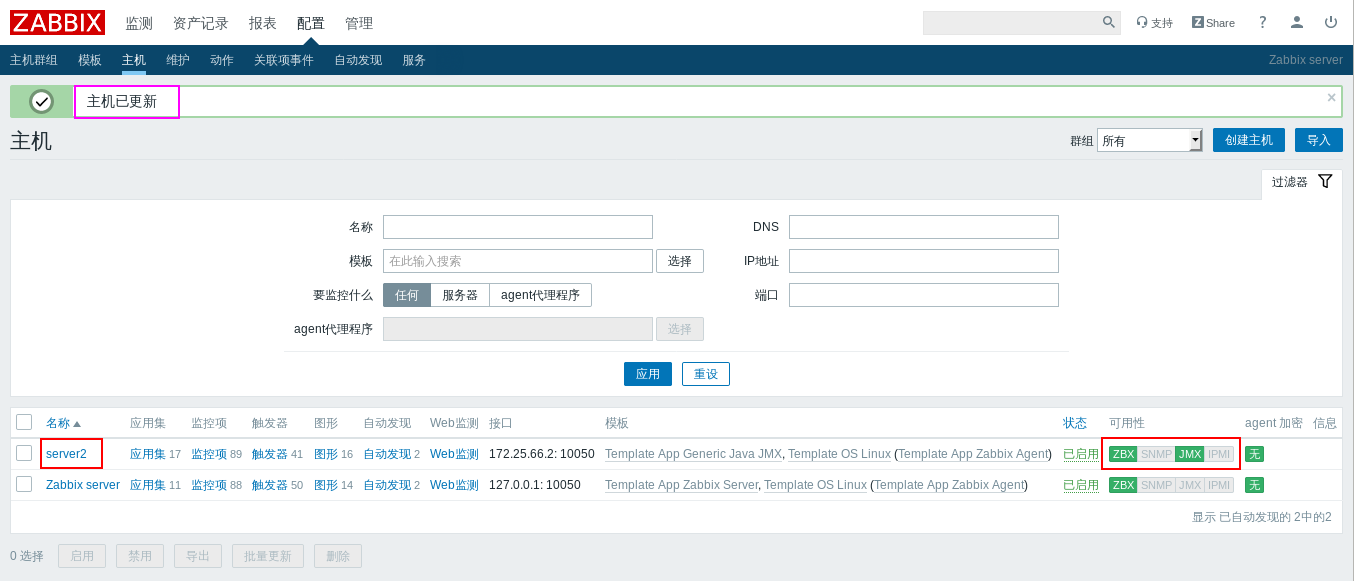
Task: Toggle server2 已启用 status
Action: (x=1081, y=454)
